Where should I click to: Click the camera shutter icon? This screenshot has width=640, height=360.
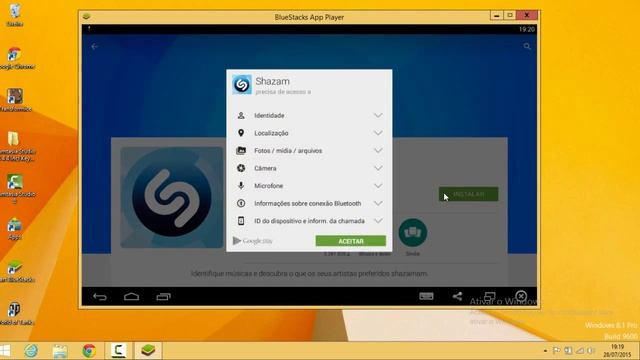[241, 168]
